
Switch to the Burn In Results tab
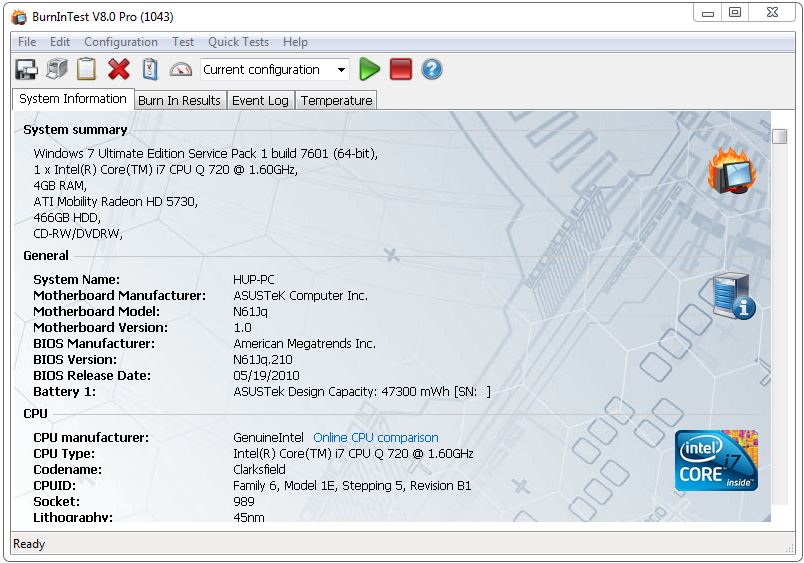[179, 100]
